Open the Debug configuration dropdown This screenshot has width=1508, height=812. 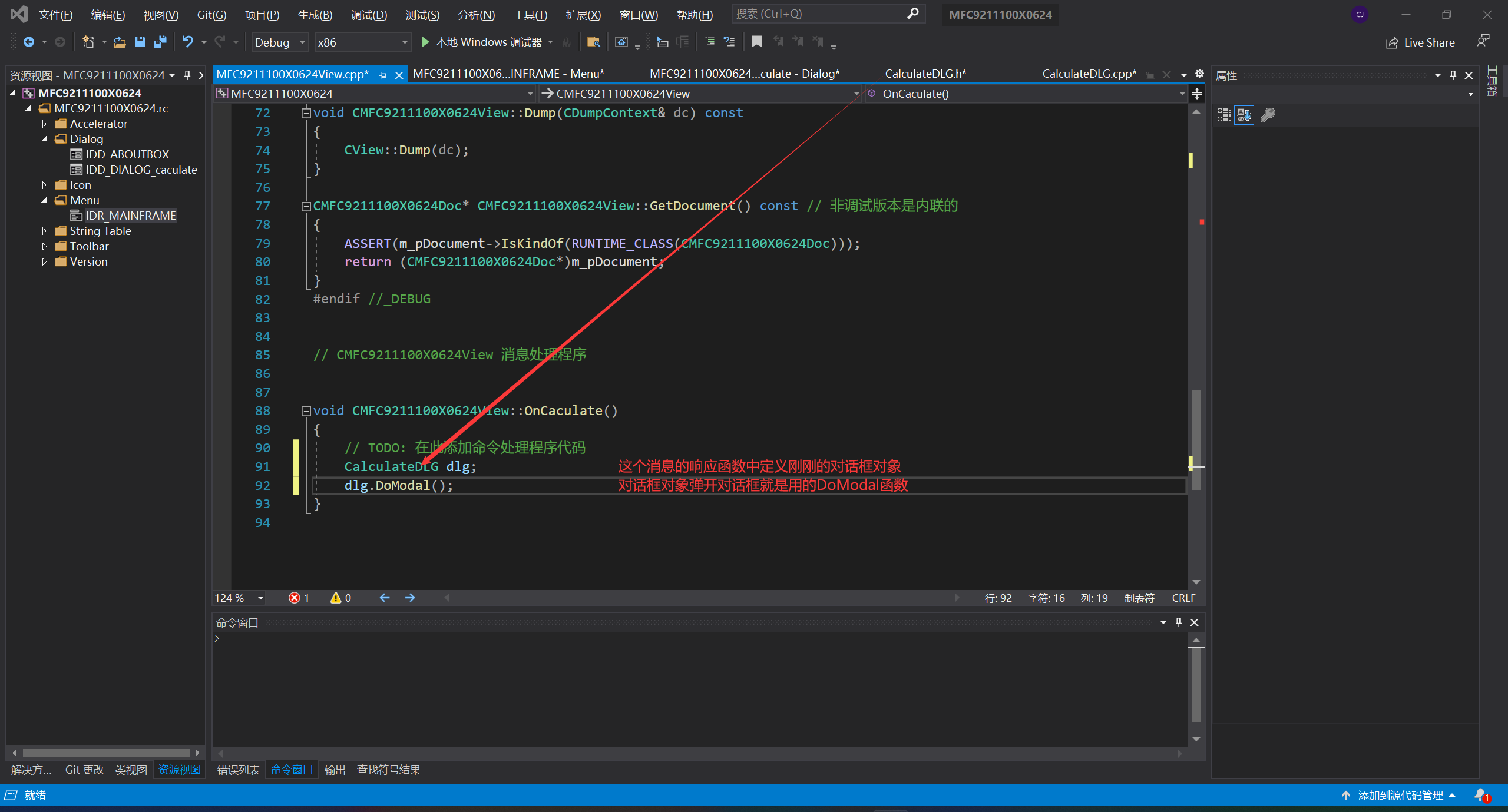click(302, 42)
